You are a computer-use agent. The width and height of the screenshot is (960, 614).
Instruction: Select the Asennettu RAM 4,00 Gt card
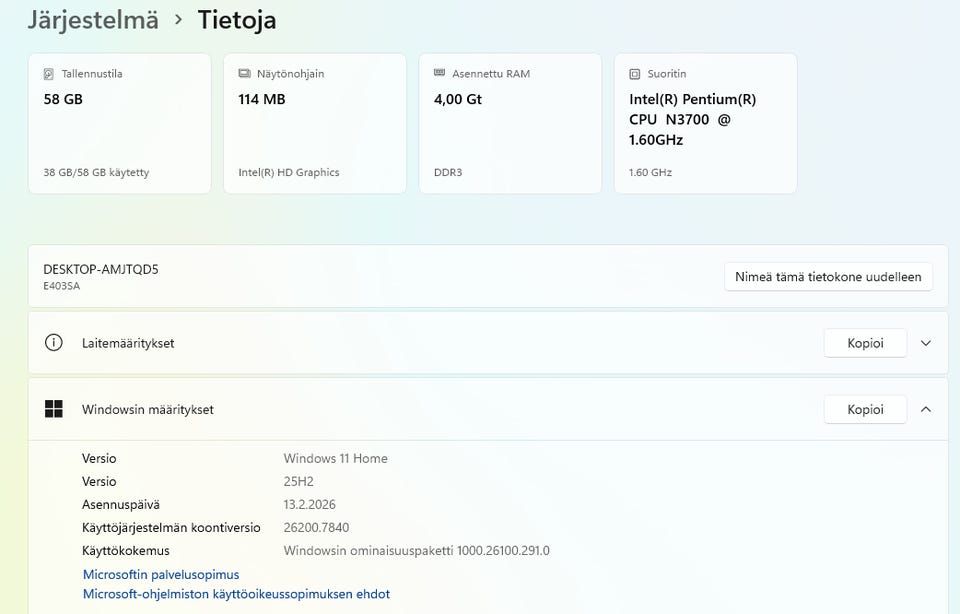click(510, 123)
